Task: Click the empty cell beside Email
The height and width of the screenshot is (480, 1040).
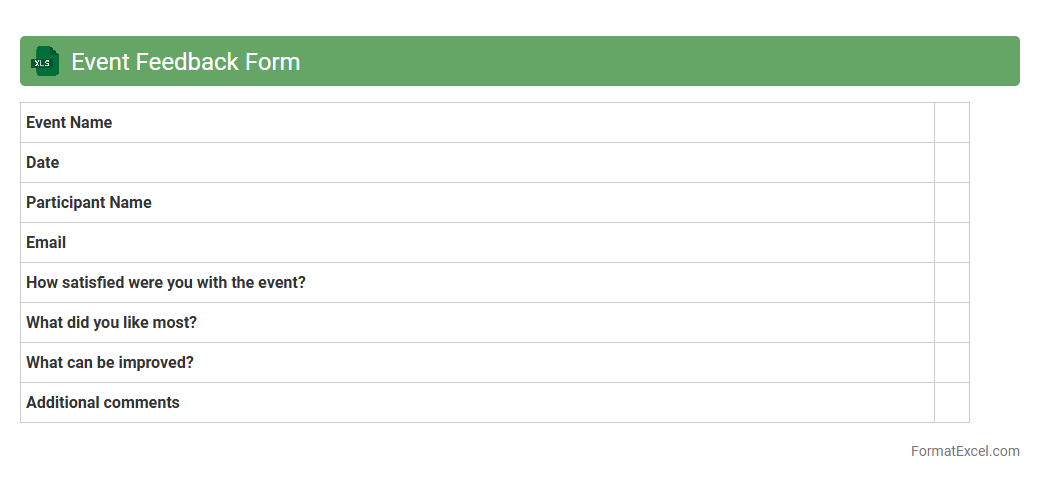Action: pos(952,243)
